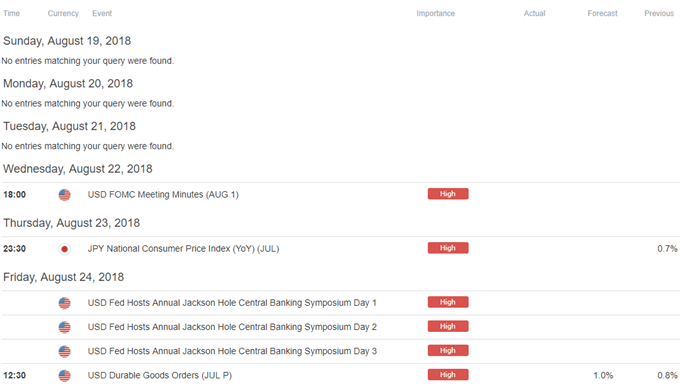The width and height of the screenshot is (680, 389).
Task: Click the High badge for JPY Consumer Price Index
Action: click(x=448, y=248)
